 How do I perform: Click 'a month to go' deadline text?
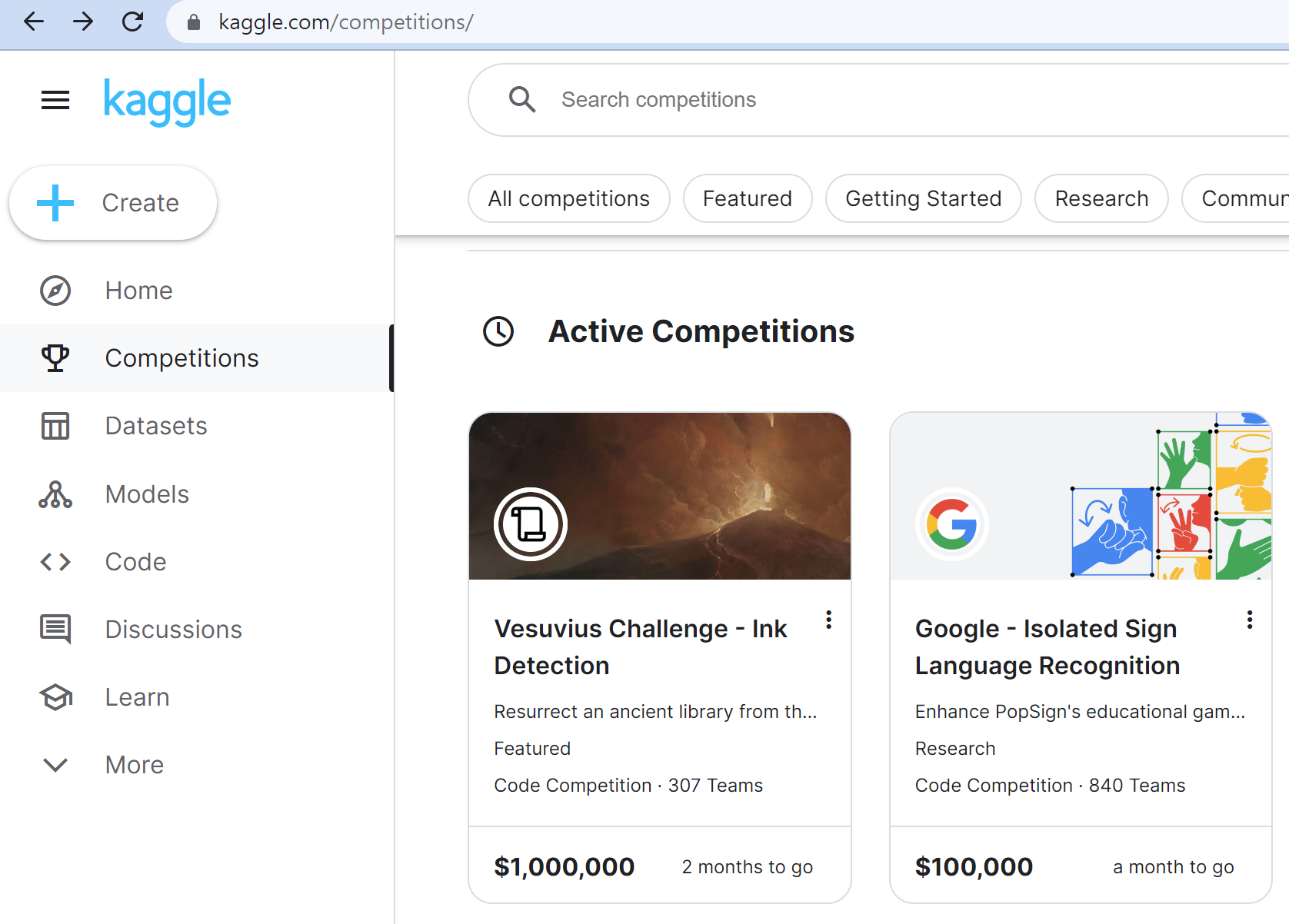(x=1173, y=867)
